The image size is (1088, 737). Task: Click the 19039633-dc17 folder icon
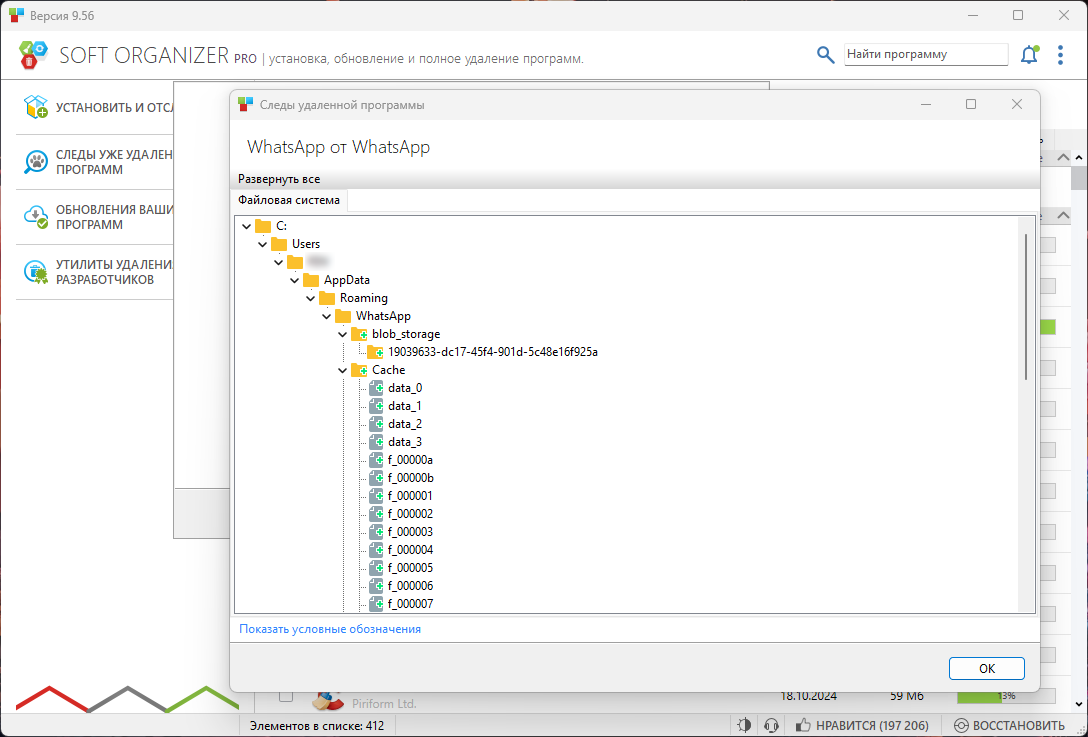point(375,352)
